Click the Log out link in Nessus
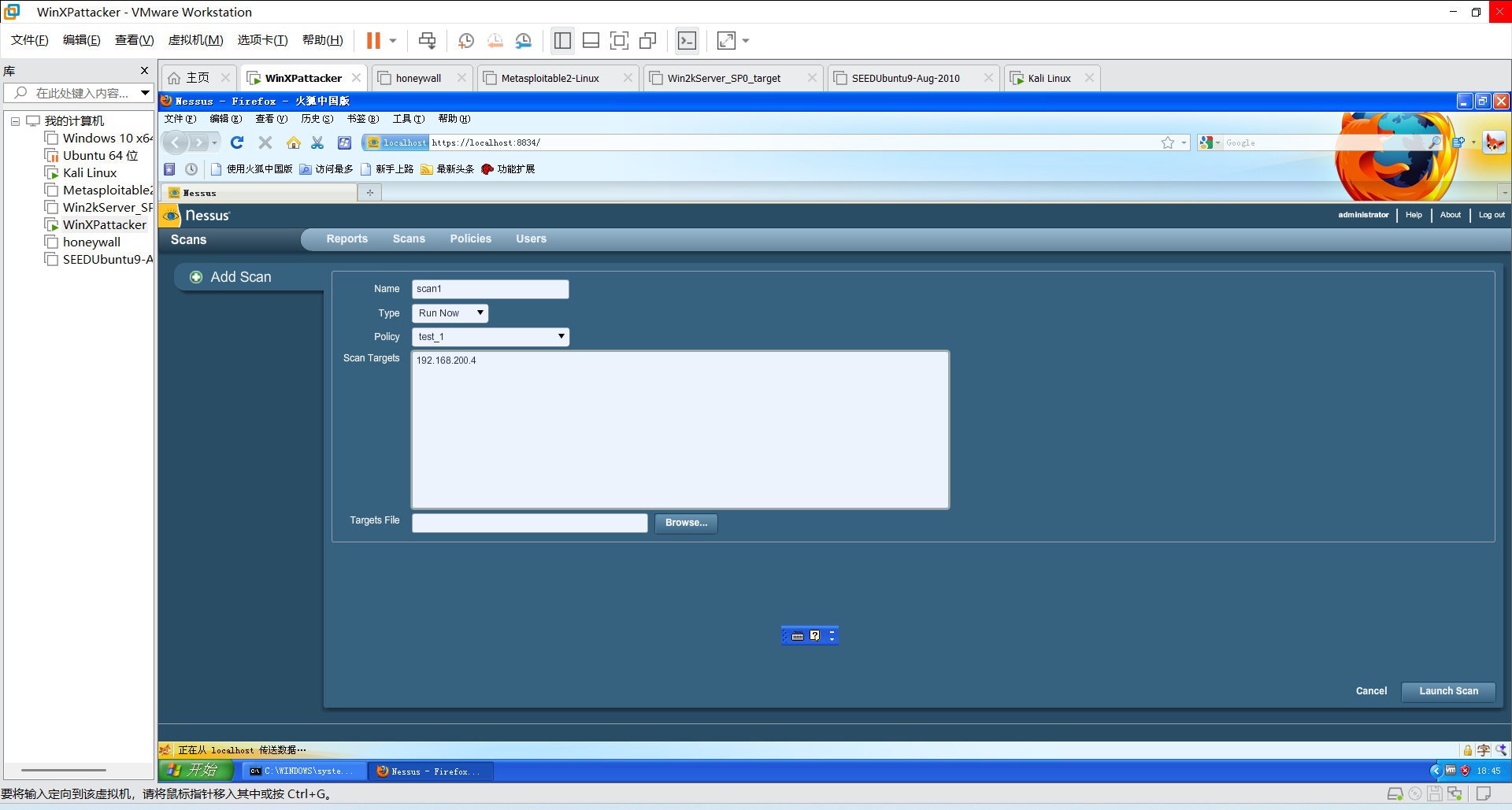 pyautogui.click(x=1492, y=215)
